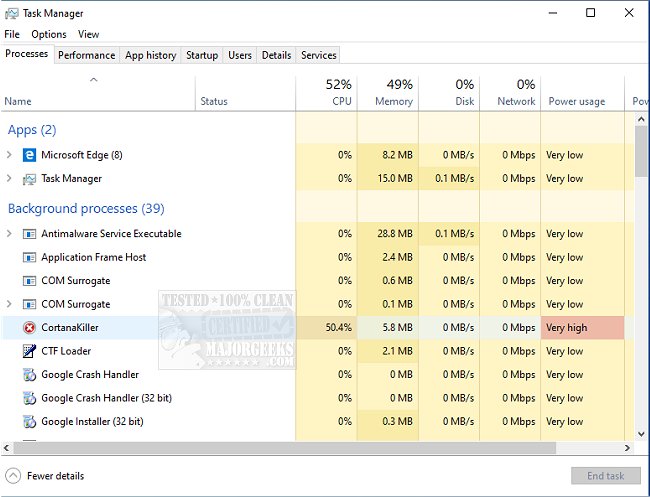Click the Antimalware Service Executable icon
Screen dimensions: 650x497
[29, 234]
